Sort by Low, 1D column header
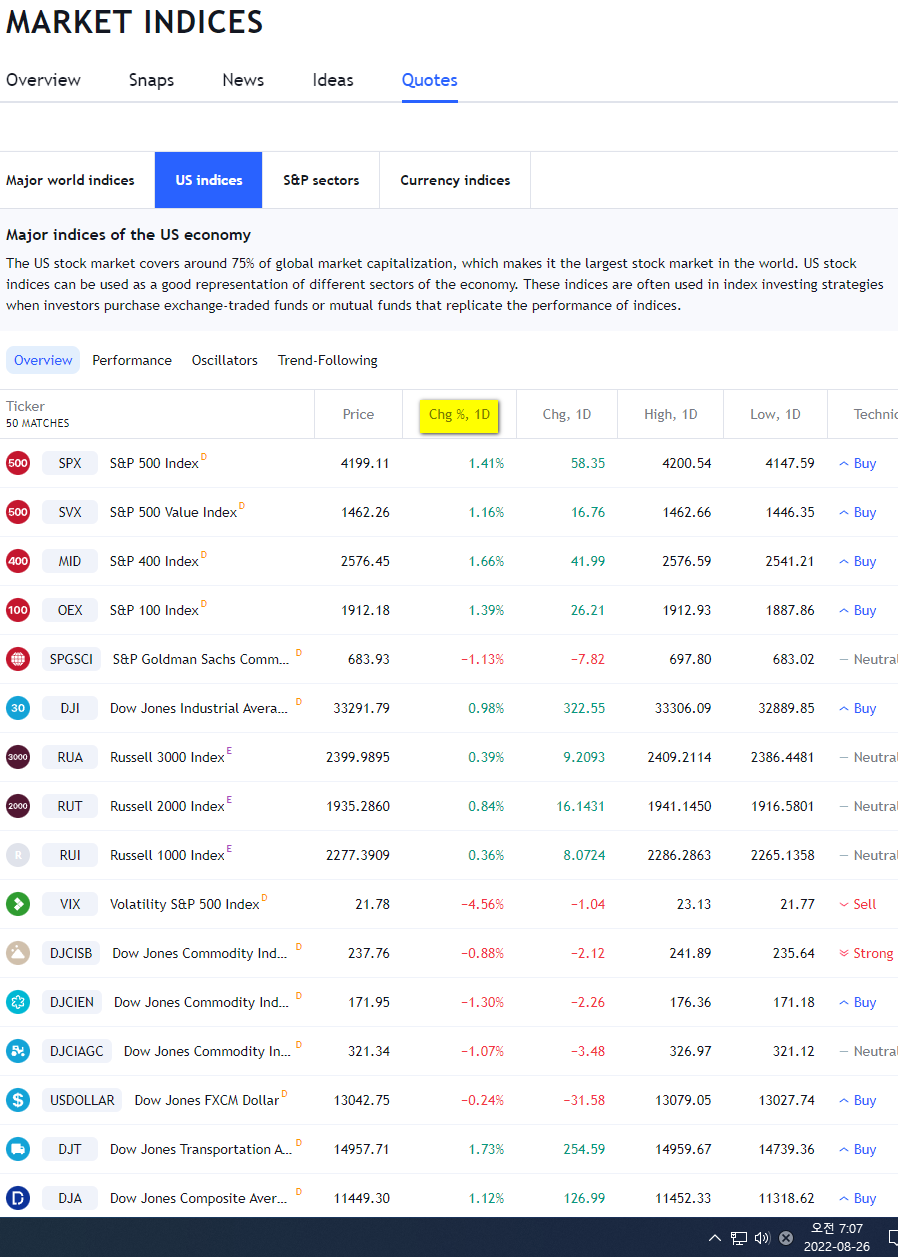The width and height of the screenshot is (898, 1257). tap(775, 414)
